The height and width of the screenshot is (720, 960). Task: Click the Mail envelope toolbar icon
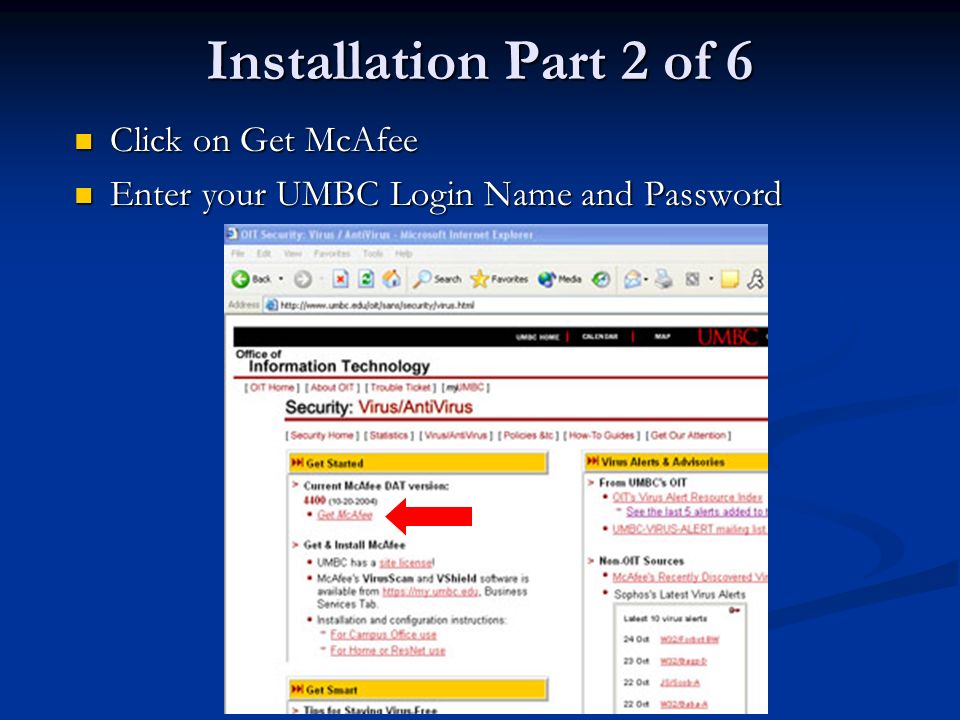click(633, 279)
